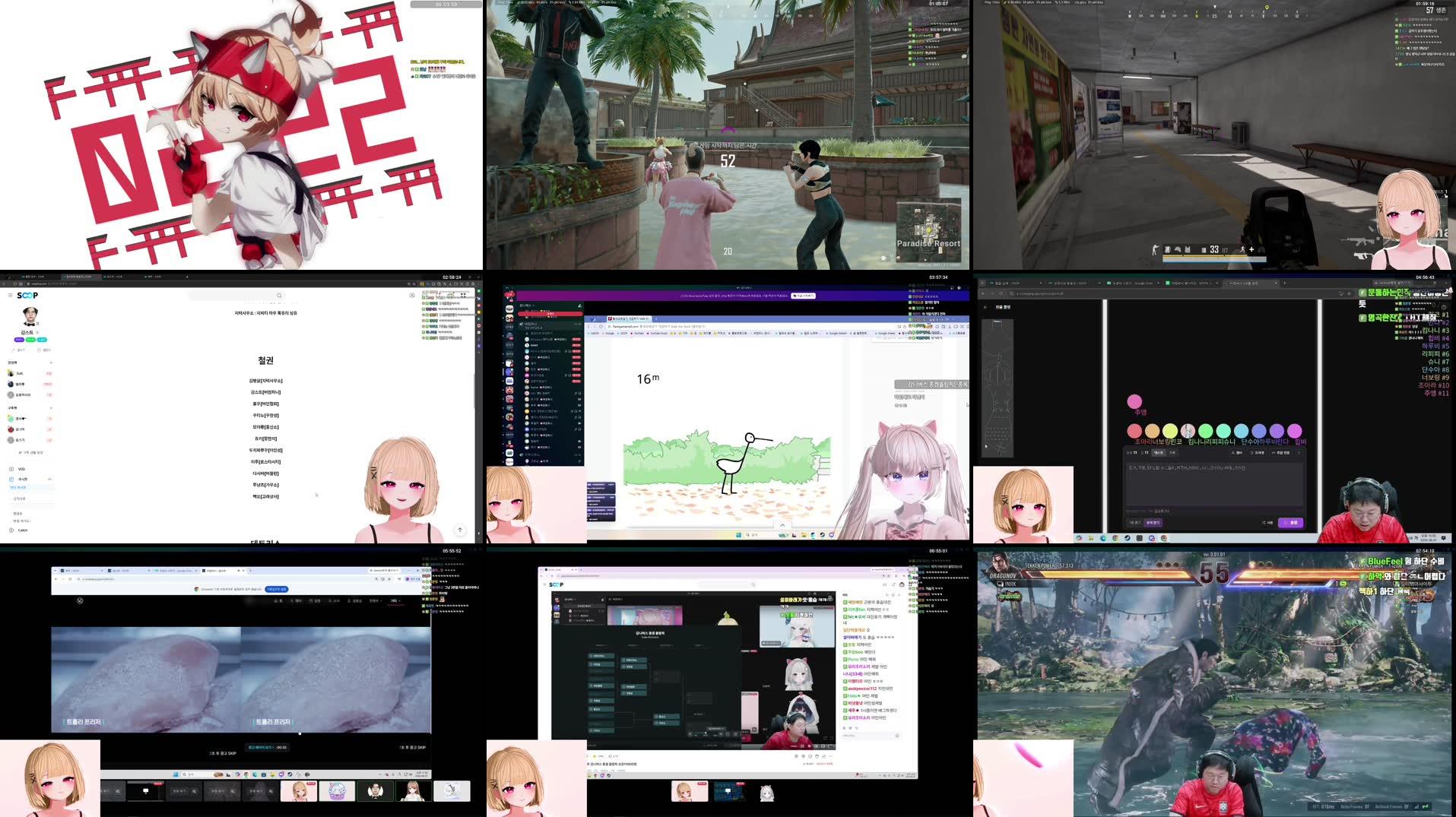
Task: Expand the chevron-up handle below the stork game
Action: tap(782, 525)
